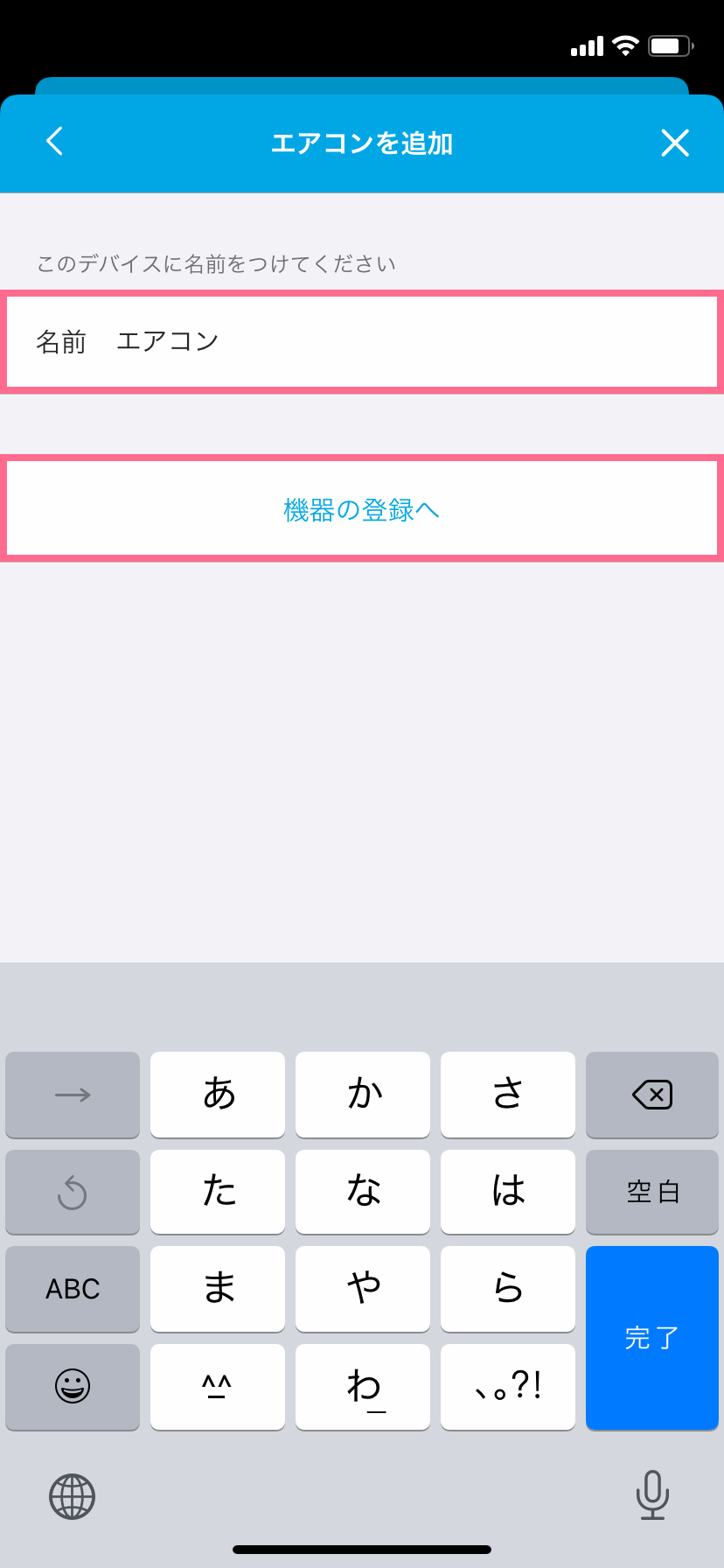Viewport: 724px width, 1568px height.
Task: Open the emoji keyboard
Action: (x=73, y=1386)
